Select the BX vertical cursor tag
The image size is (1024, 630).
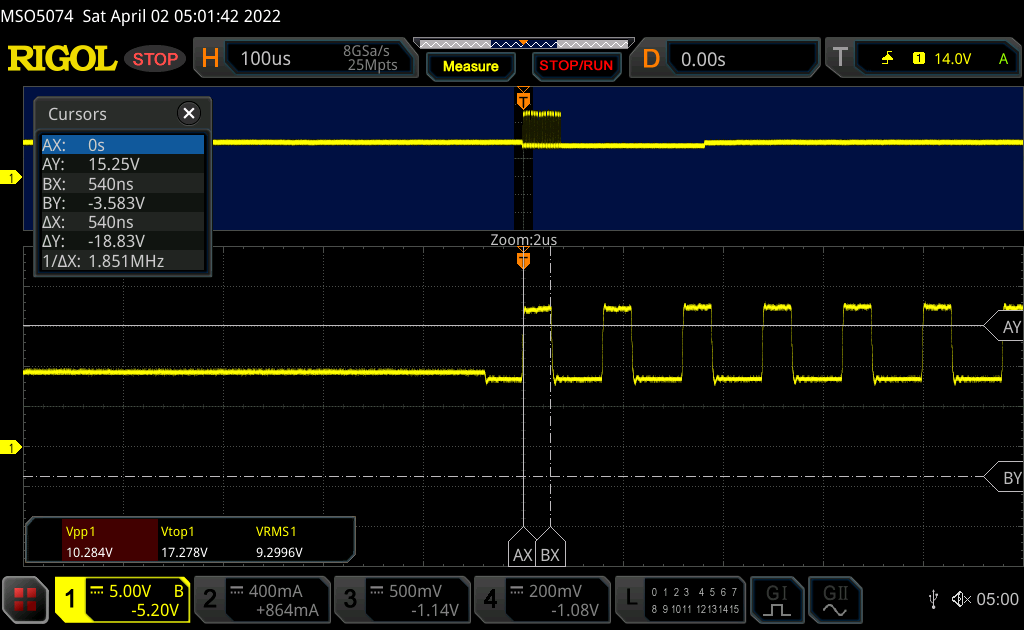(x=551, y=548)
